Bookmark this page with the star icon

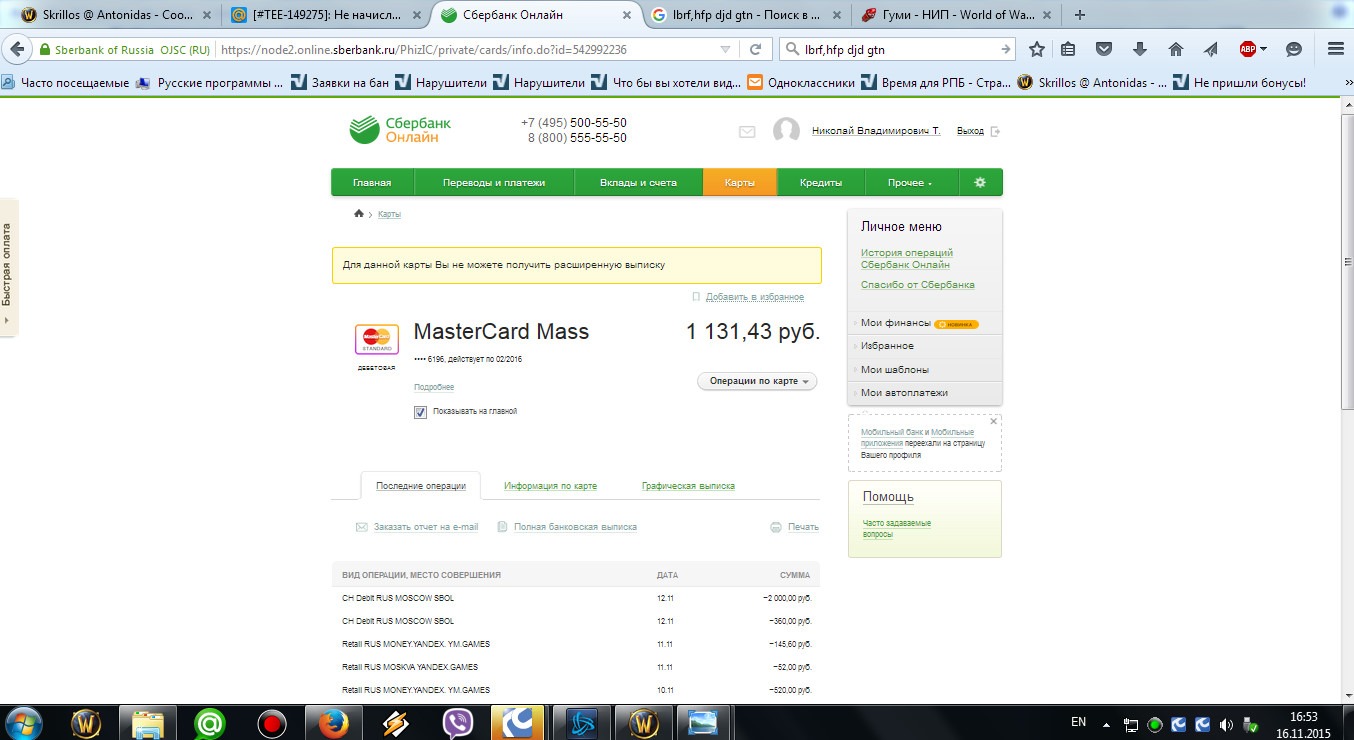[x=1037, y=49]
